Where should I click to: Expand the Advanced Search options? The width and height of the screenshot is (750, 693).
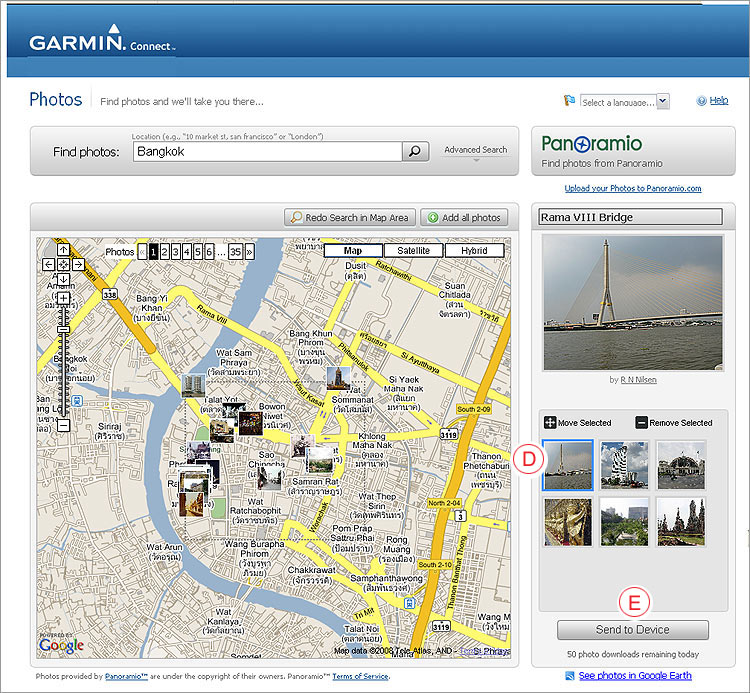pos(475,151)
